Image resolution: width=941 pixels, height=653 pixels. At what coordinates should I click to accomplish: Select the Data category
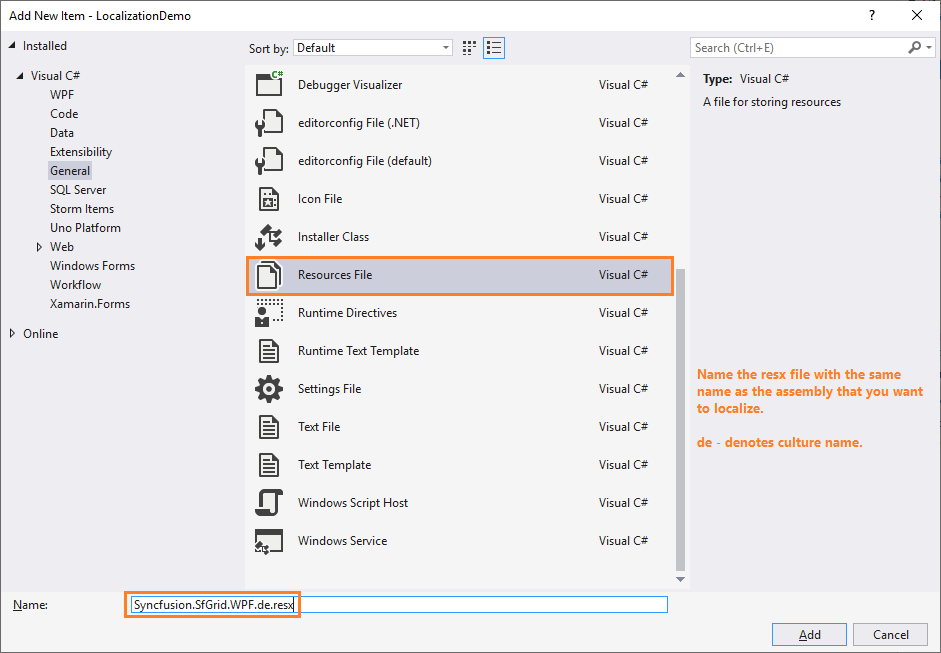pos(62,133)
